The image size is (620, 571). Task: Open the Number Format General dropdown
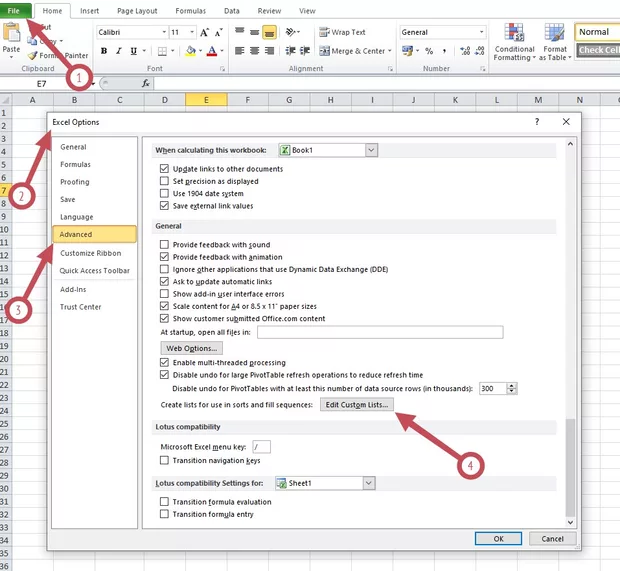481,32
